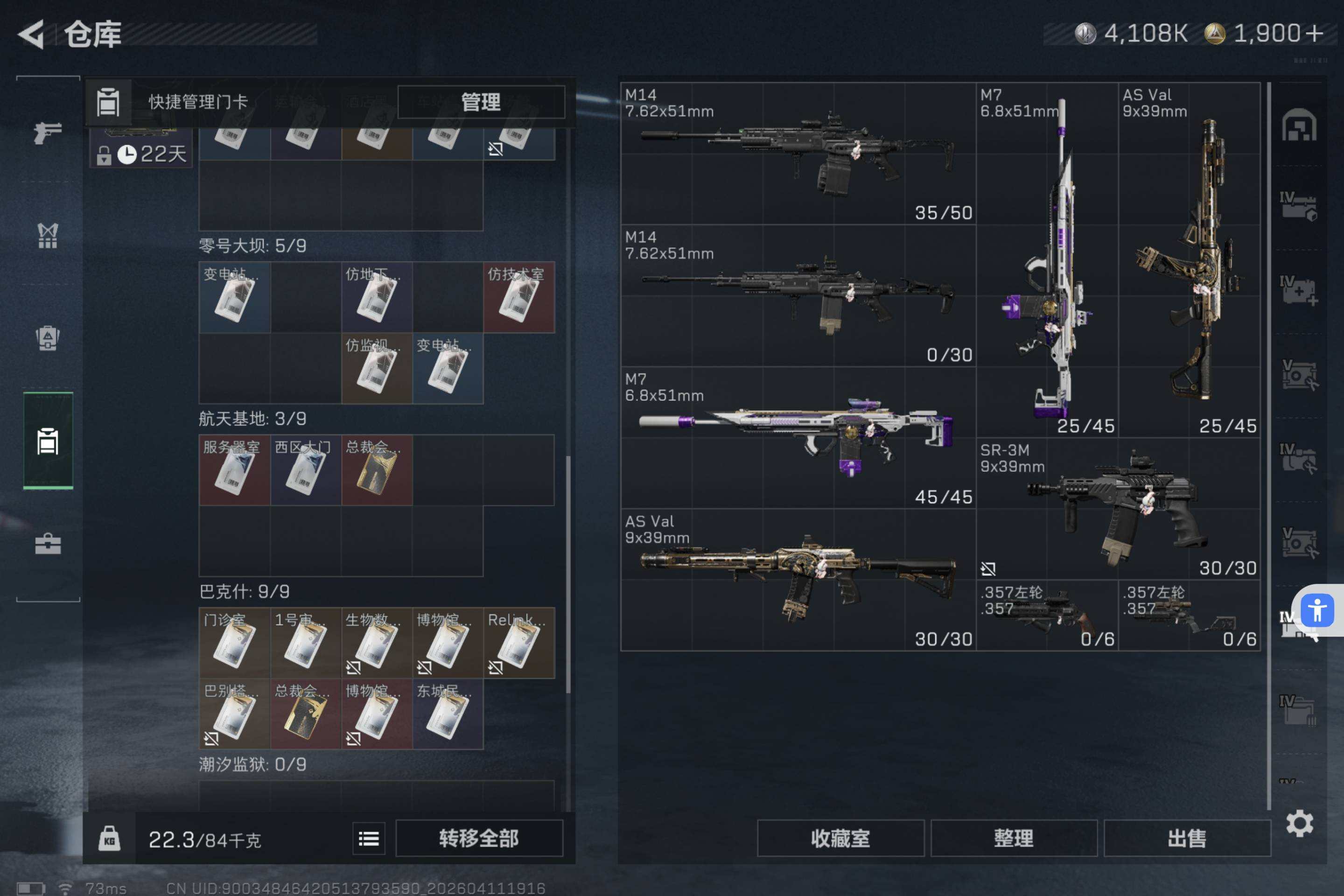Go back using the arrow beside 仓库

click(x=31, y=34)
